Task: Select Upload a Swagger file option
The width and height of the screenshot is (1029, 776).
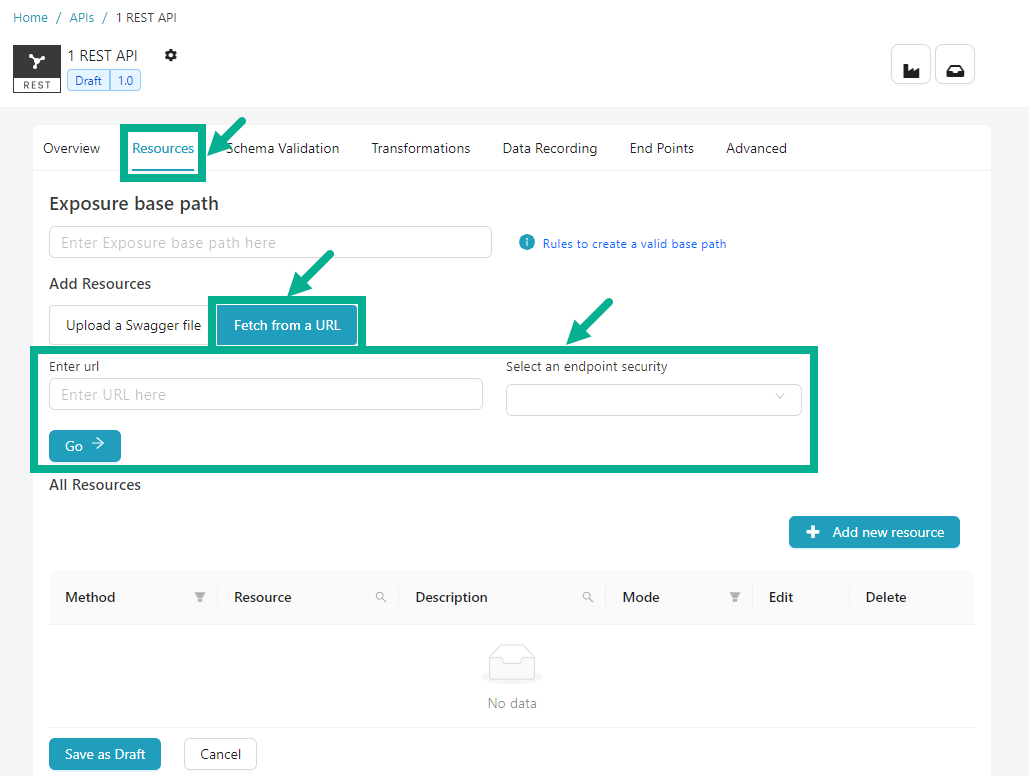Action: tap(133, 325)
